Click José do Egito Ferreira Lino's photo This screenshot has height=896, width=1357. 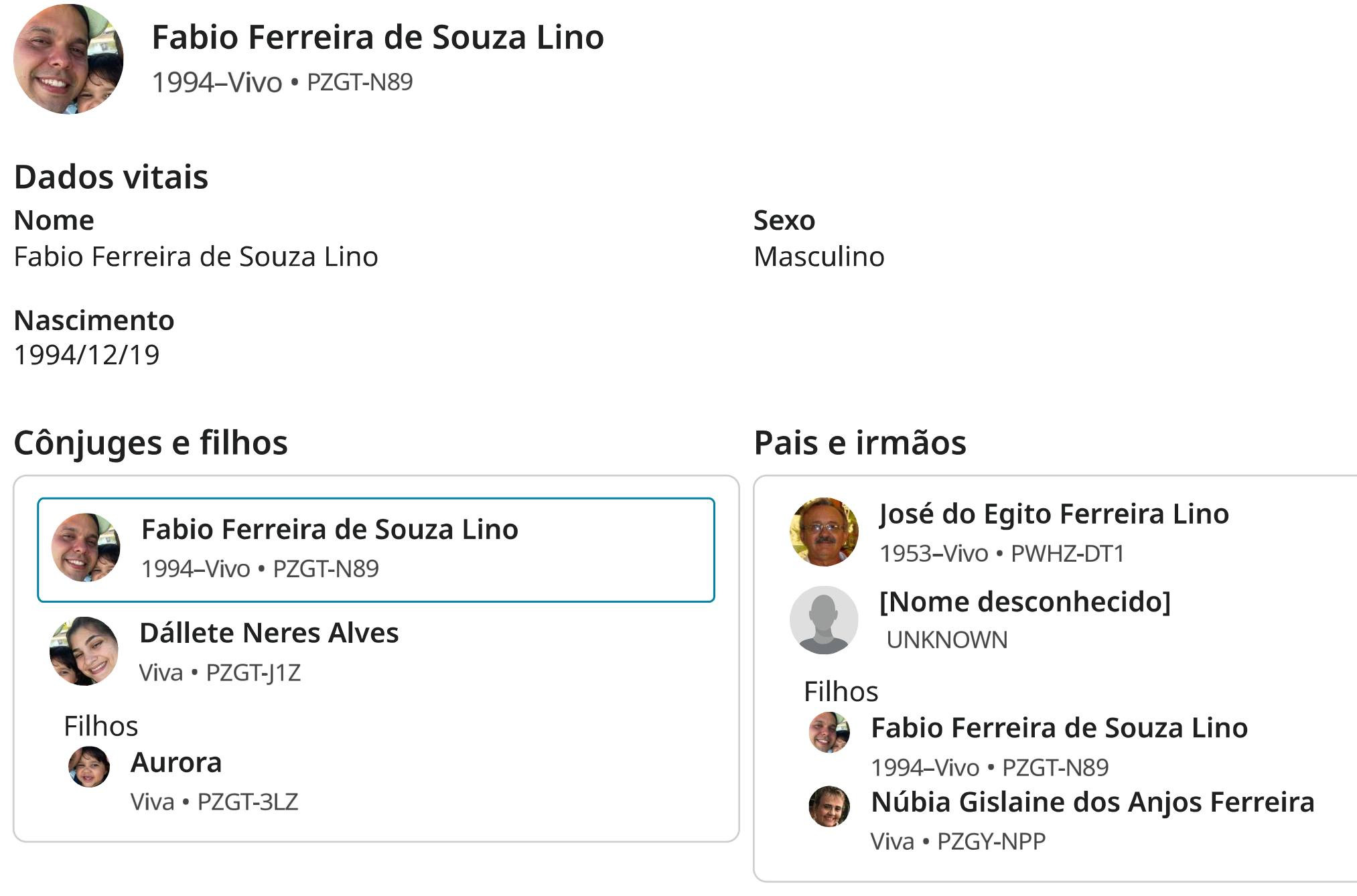coord(824,532)
